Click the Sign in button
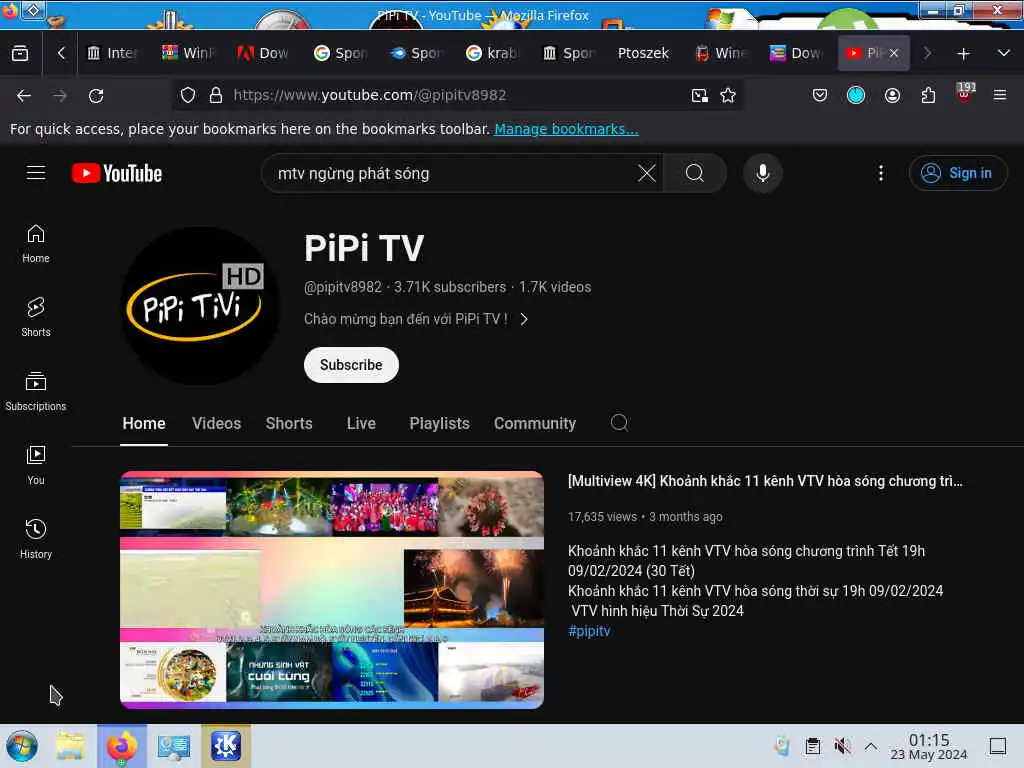 (x=958, y=173)
